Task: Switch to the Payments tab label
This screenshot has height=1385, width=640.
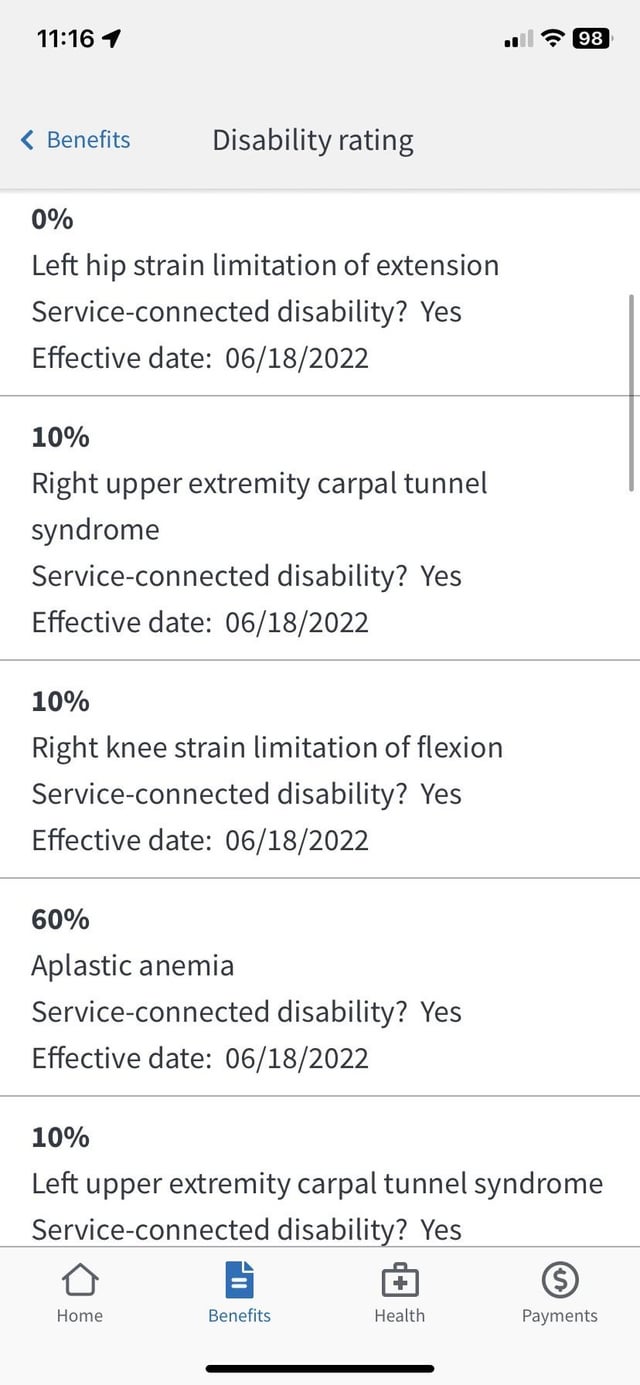Action: 559,1316
